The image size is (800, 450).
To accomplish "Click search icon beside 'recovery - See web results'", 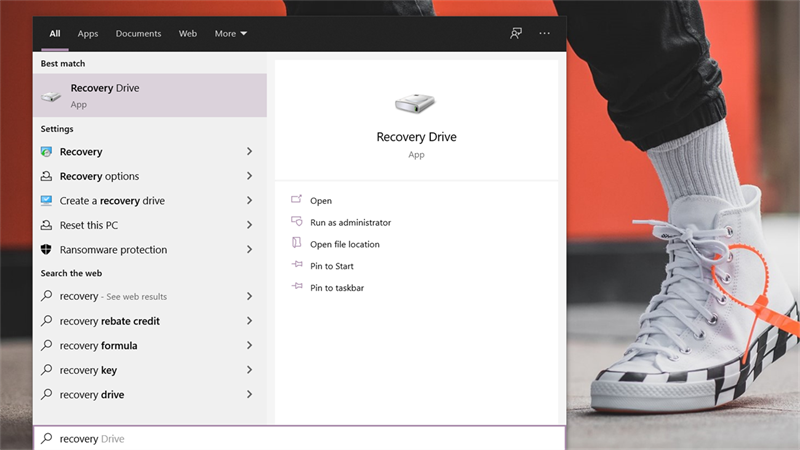I will [46, 296].
